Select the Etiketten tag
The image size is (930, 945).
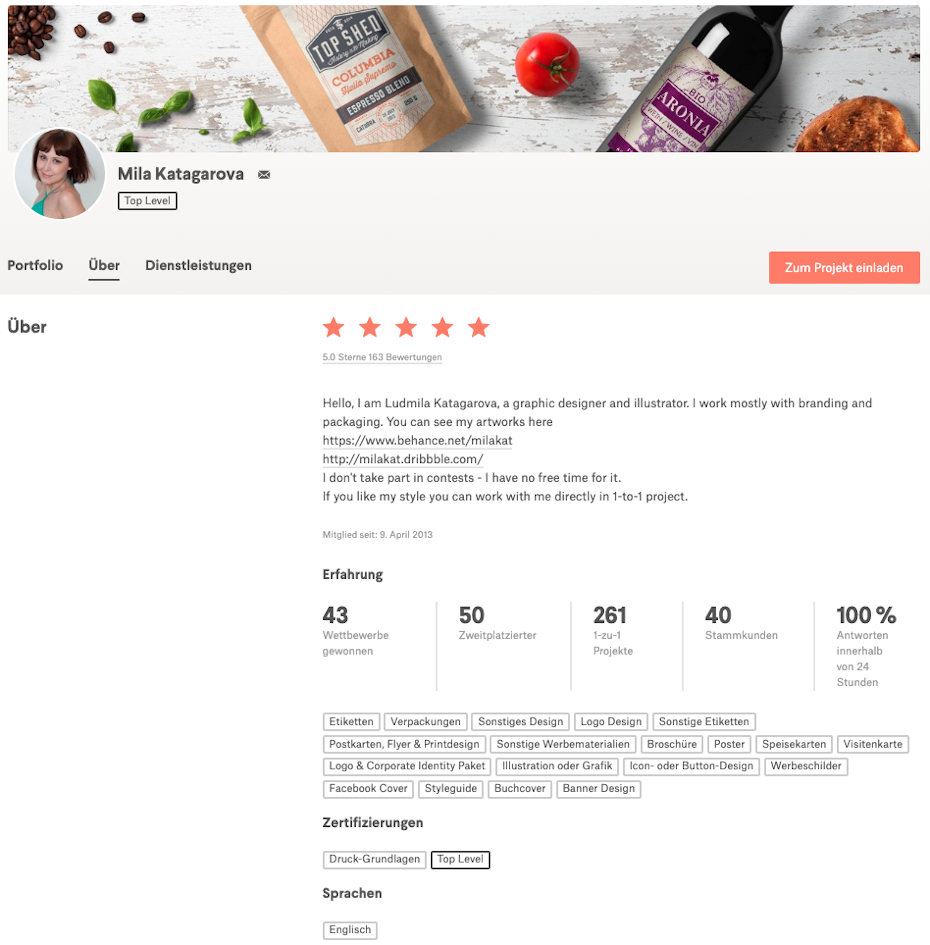click(x=351, y=721)
